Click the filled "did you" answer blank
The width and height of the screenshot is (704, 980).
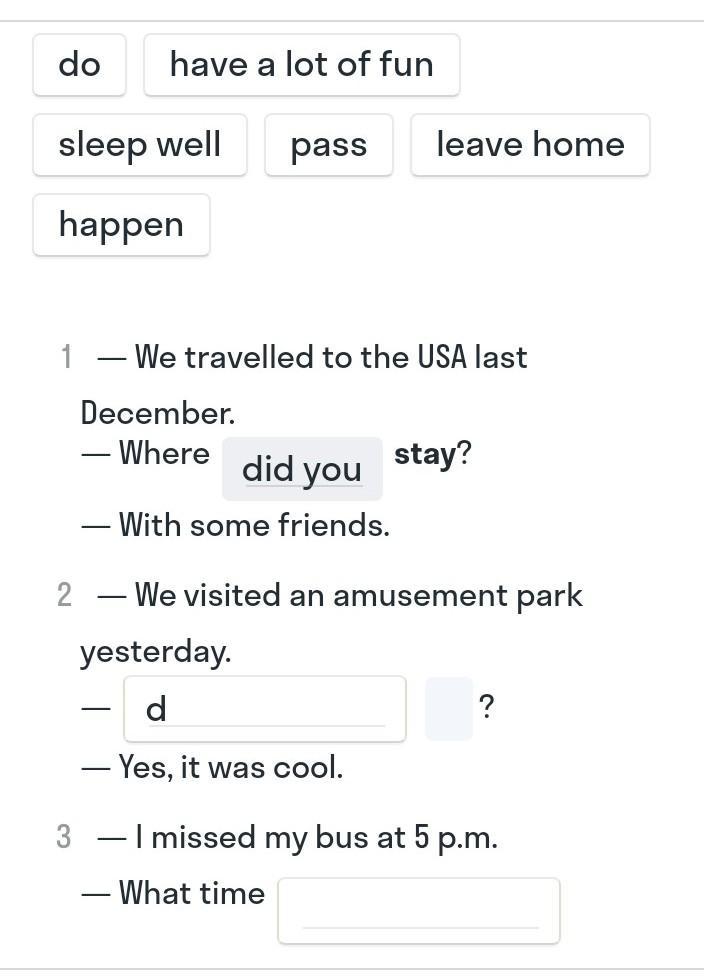click(302, 468)
